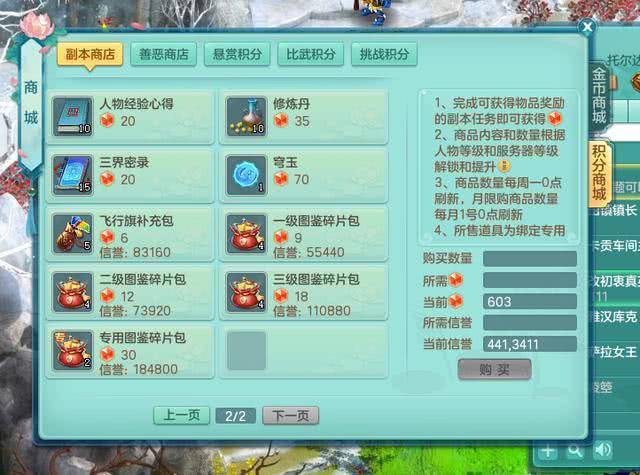Open the 悬赏积分 tab
640x475 pixels.
[x=237, y=54]
